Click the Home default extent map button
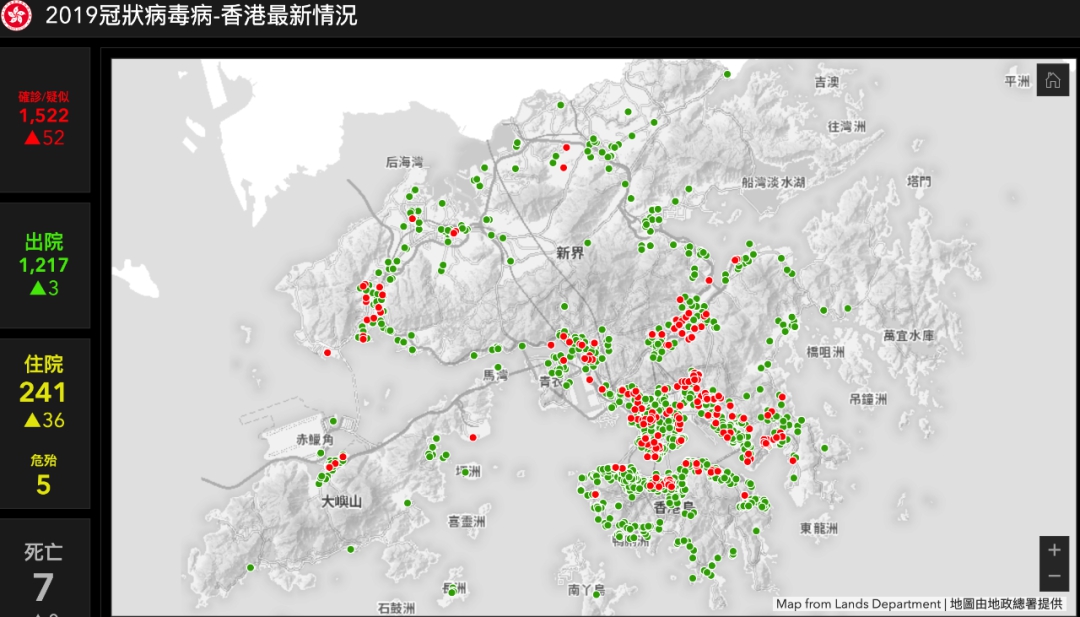 pyautogui.click(x=1052, y=81)
